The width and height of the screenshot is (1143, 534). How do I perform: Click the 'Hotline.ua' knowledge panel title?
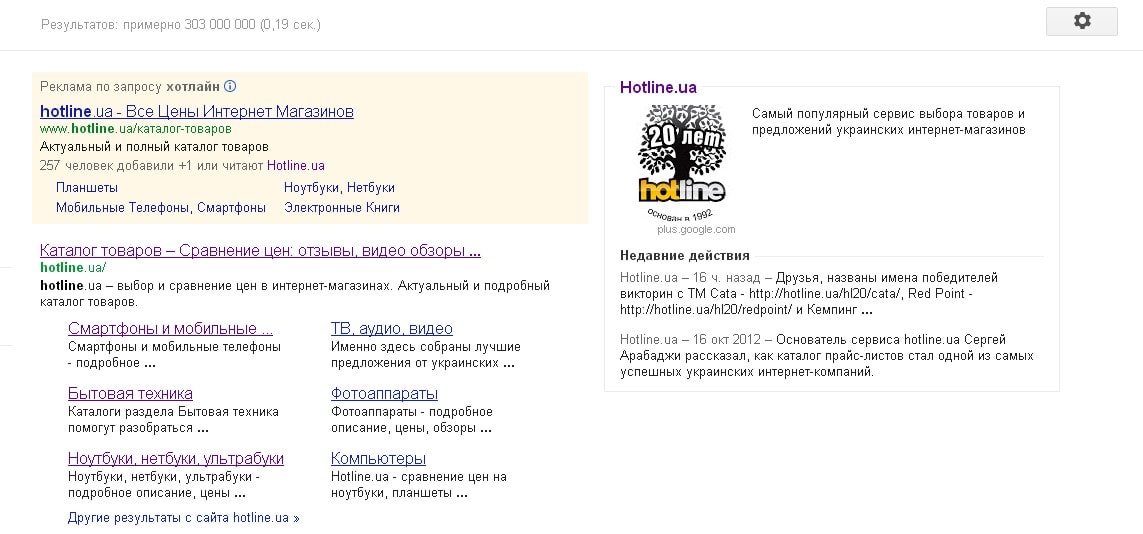click(658, 88)
